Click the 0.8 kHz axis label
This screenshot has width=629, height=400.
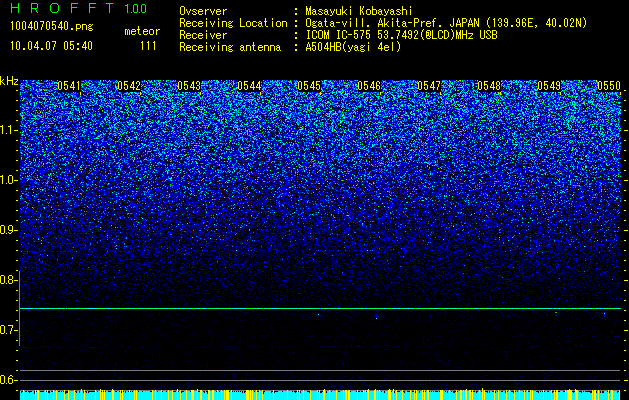9,280
